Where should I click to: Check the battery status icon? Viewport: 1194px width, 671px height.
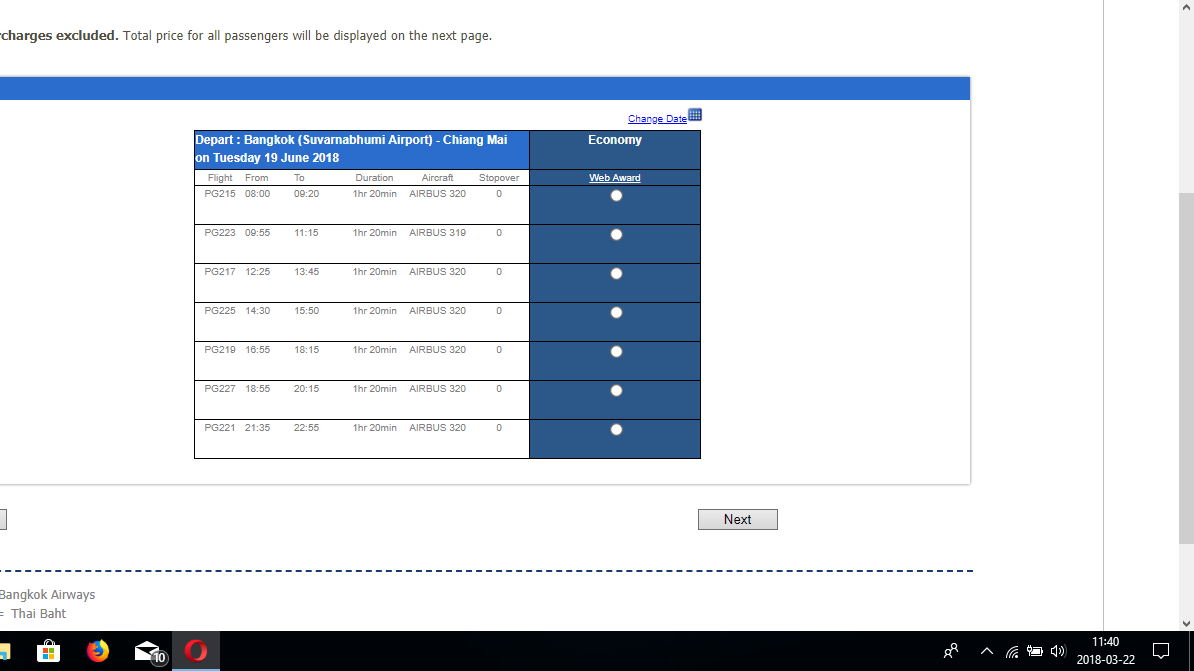(x=1034, y=651)
